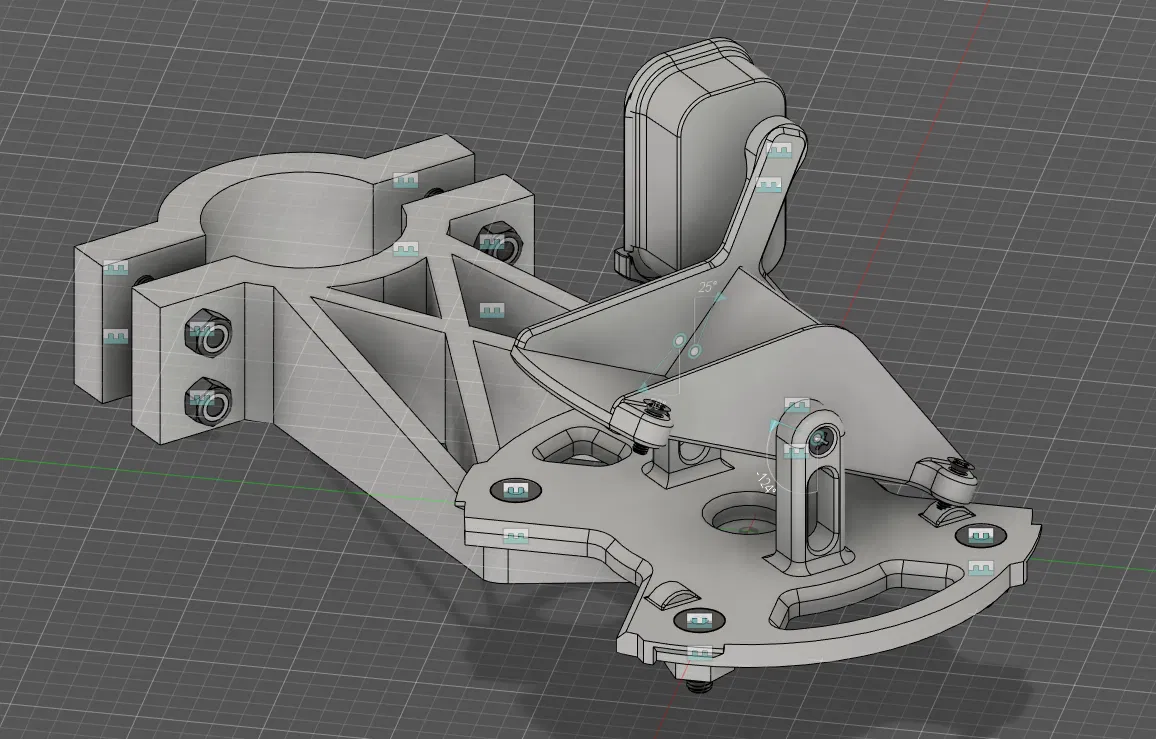
Task: Select the joint glyph on the lower front hex nut
Action: pyautogui.click(x=201, y=398)
